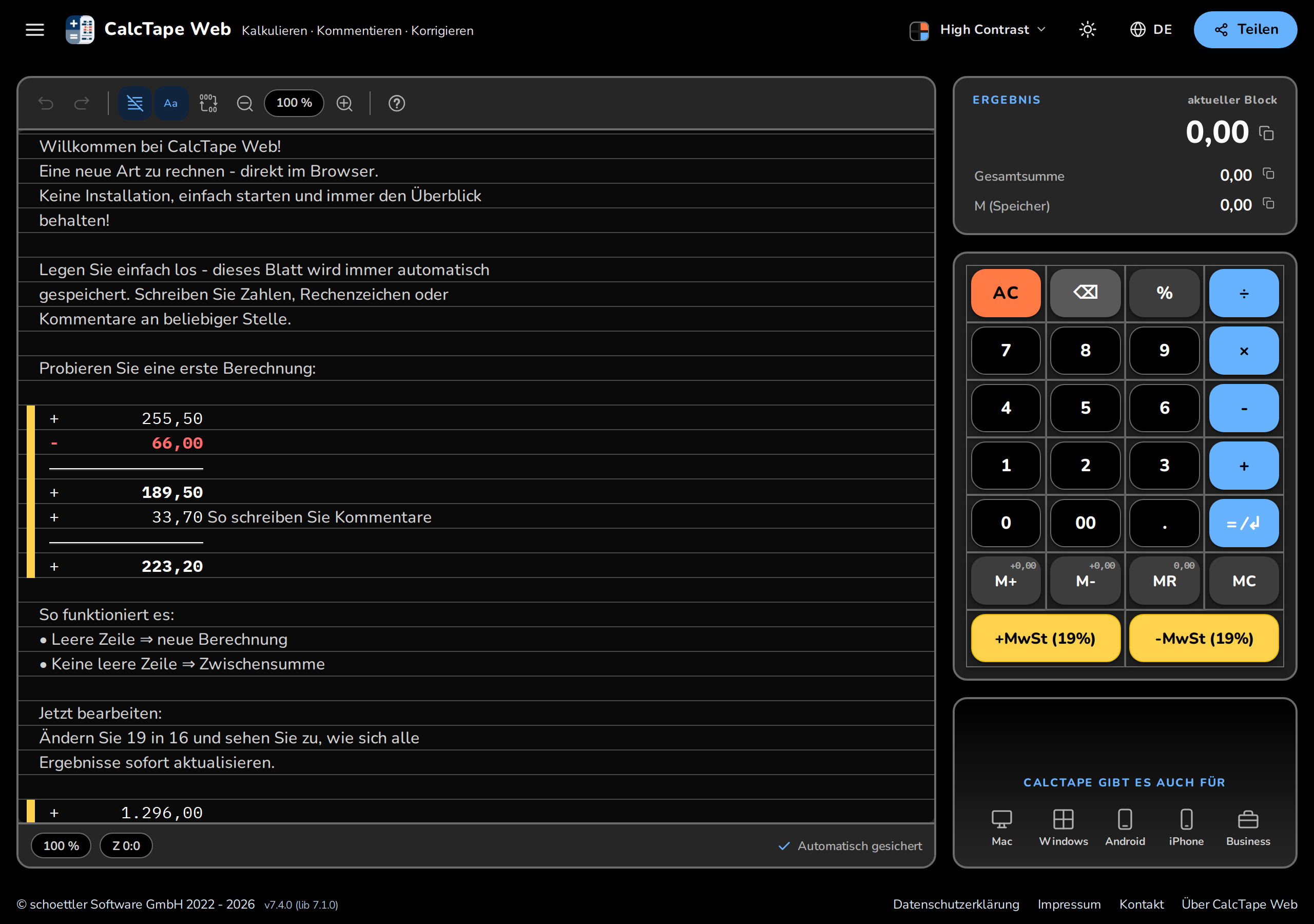Click the multiply operator key
This screenshot has width=1314, height=924.
[x=1244, y=351]
